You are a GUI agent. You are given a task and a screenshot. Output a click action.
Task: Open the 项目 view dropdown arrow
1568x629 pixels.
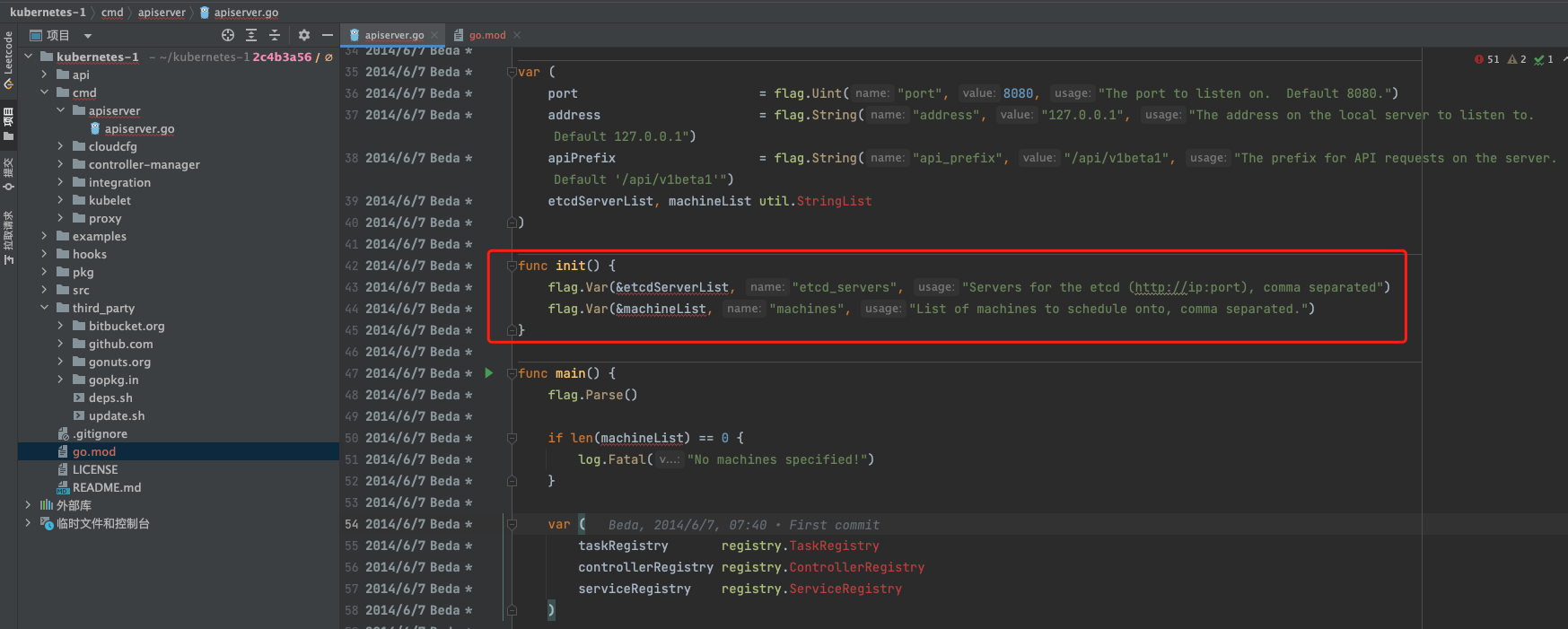coord(88,36)
